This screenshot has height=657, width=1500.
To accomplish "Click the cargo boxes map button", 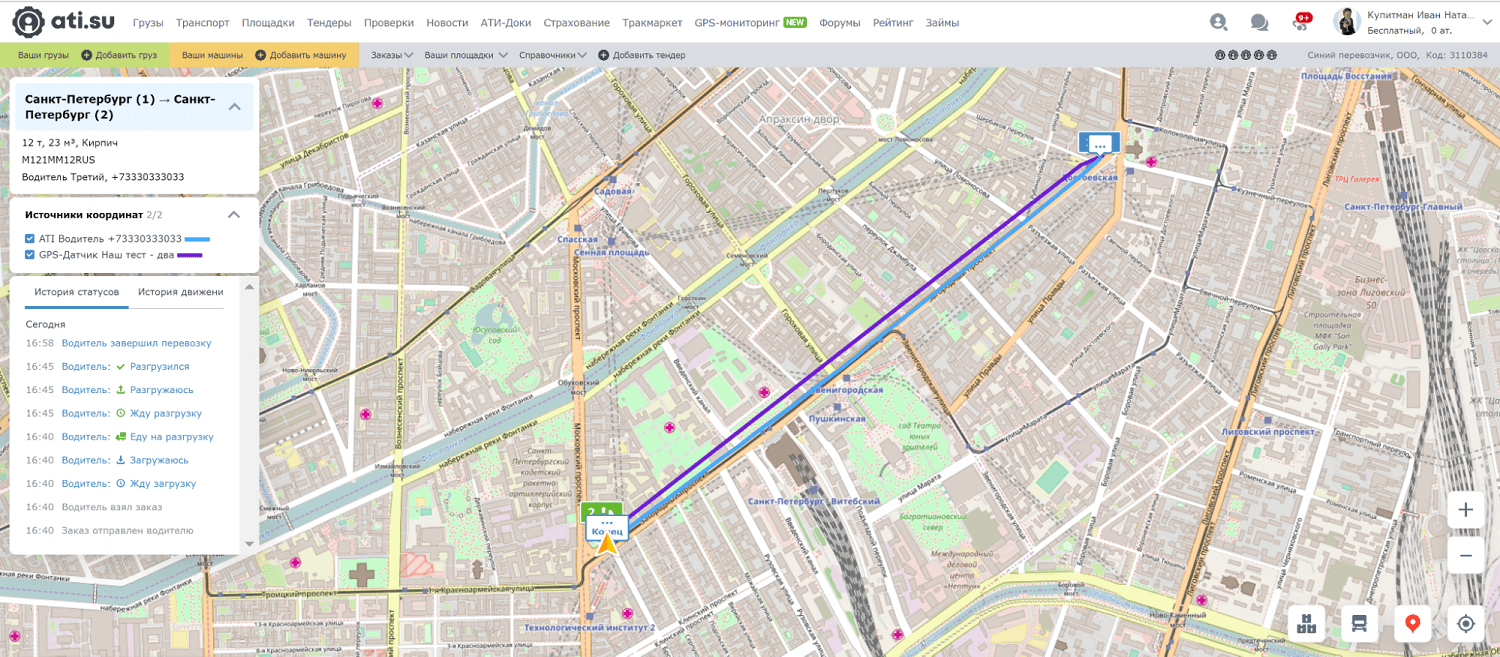I will point(1306,623).
